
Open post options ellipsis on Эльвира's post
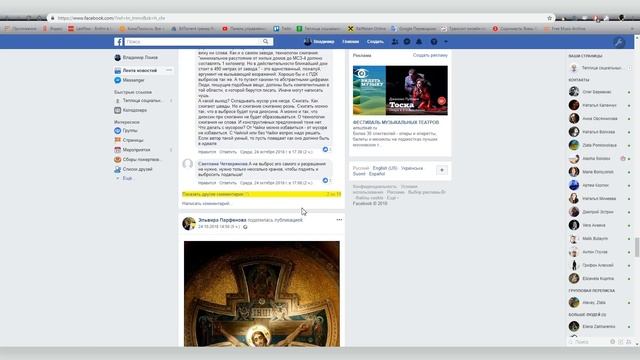pyautogui.click(x=339, y=220)
